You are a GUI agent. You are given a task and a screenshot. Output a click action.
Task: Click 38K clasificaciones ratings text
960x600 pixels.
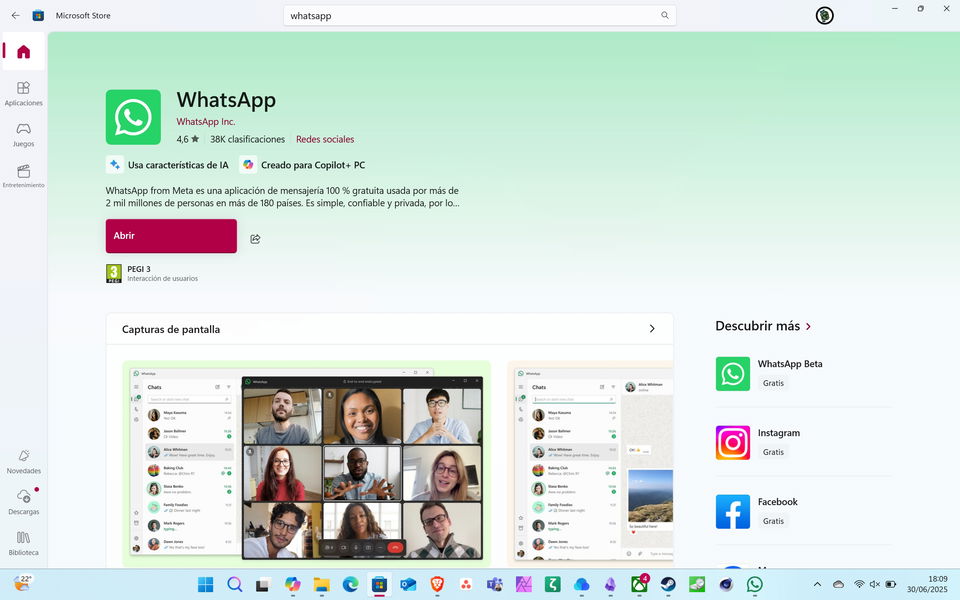coord(247,139)
